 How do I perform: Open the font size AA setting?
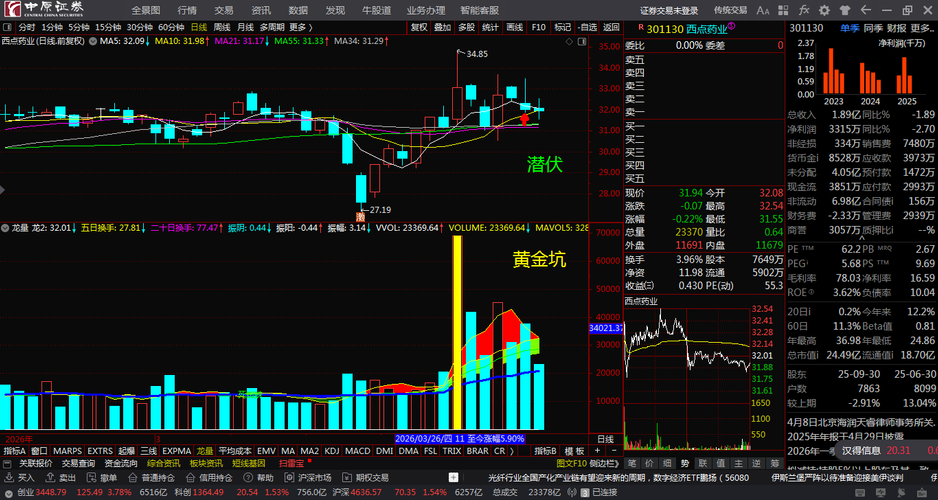(x=763, y=10)
